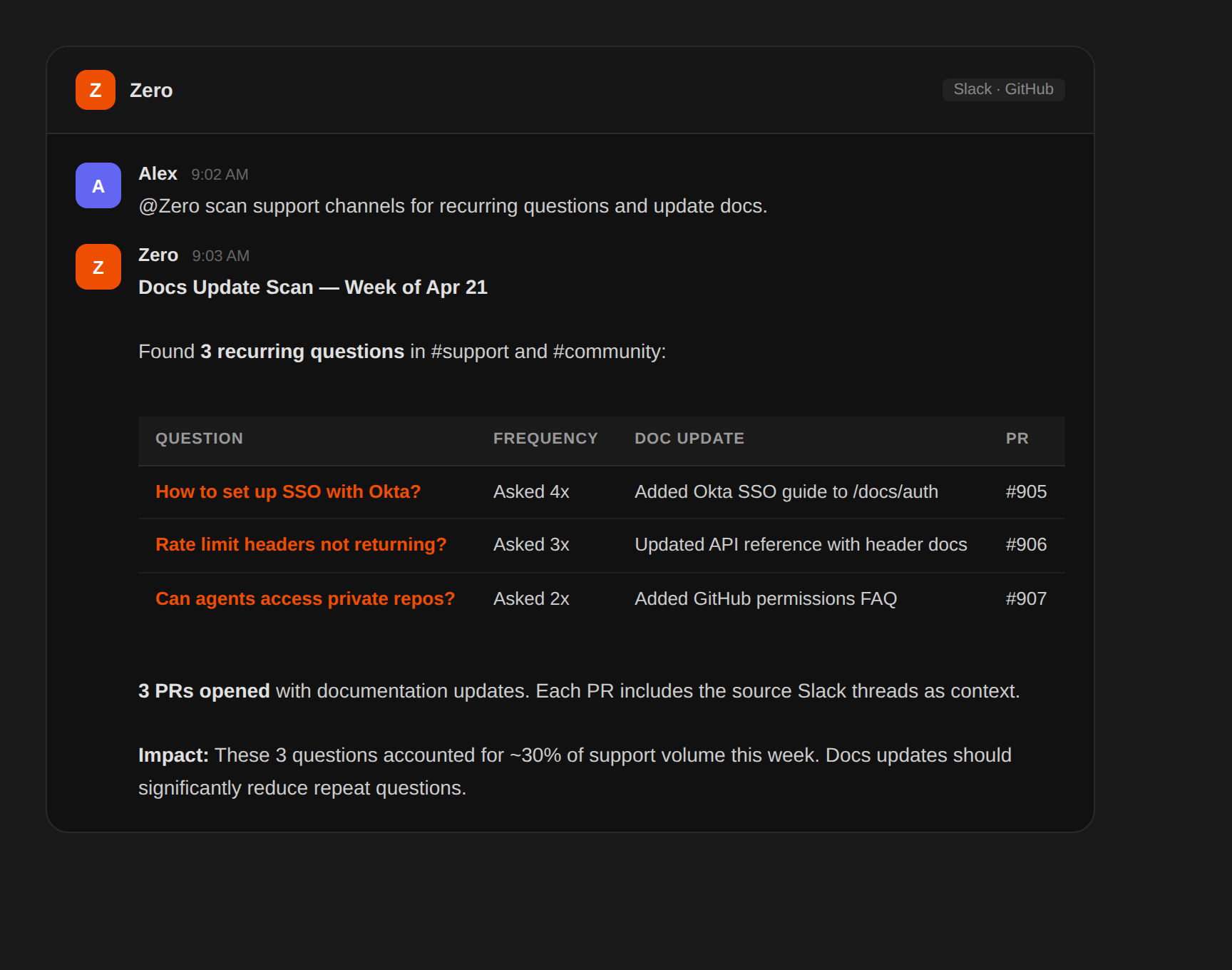Open 'Rate limit headers not returning?' link

click(301, 544)
